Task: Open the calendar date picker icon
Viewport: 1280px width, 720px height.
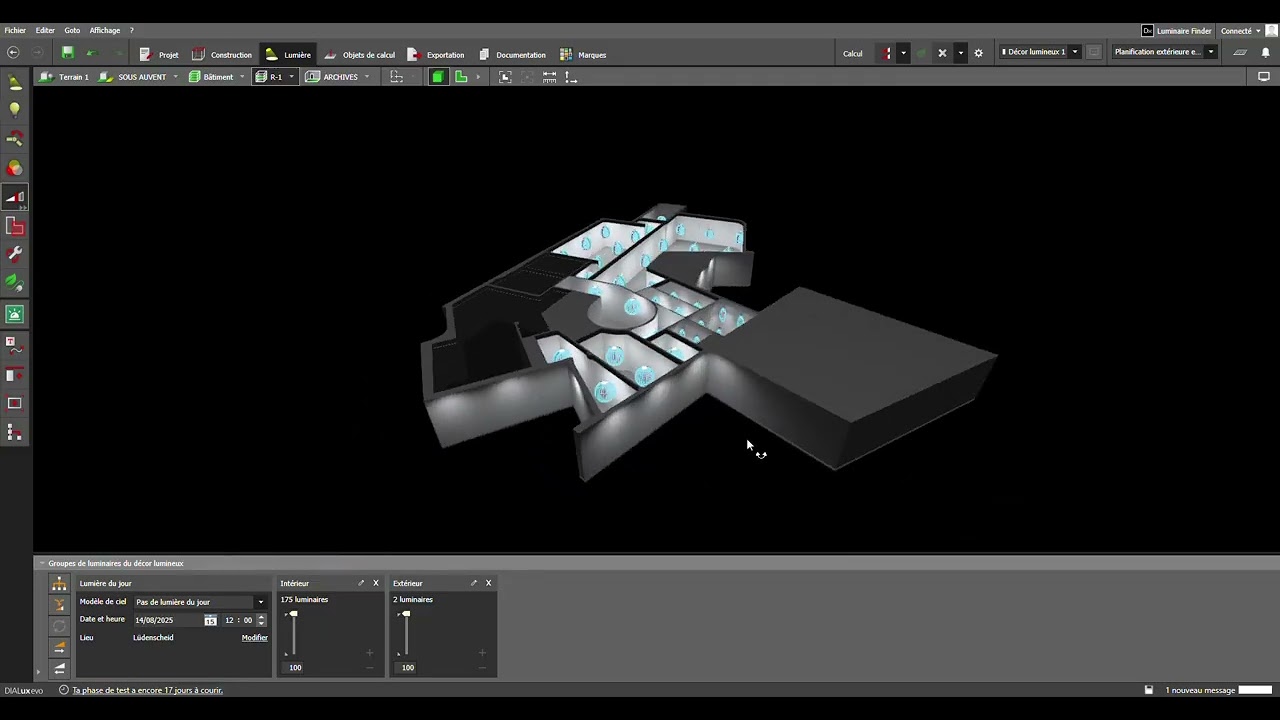Action: pos(210,621)
